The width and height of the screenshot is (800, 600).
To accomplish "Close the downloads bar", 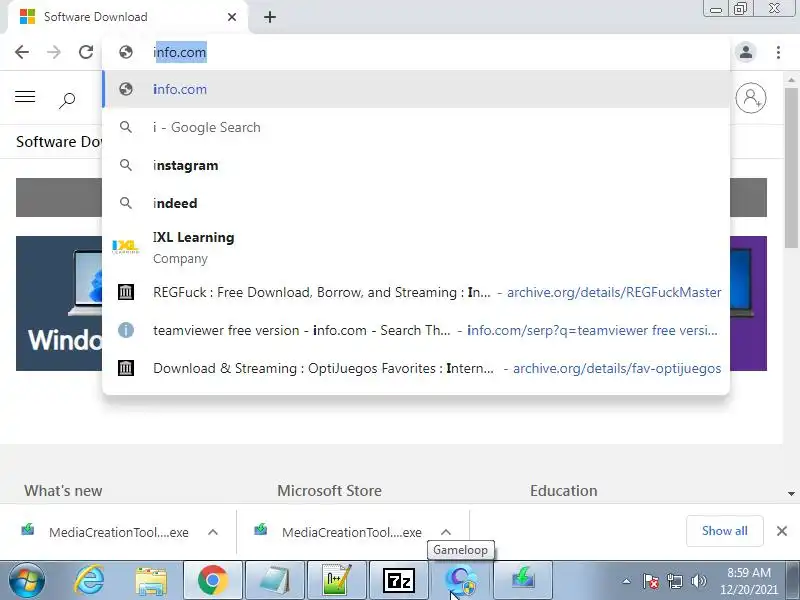I will coord(782,531).
